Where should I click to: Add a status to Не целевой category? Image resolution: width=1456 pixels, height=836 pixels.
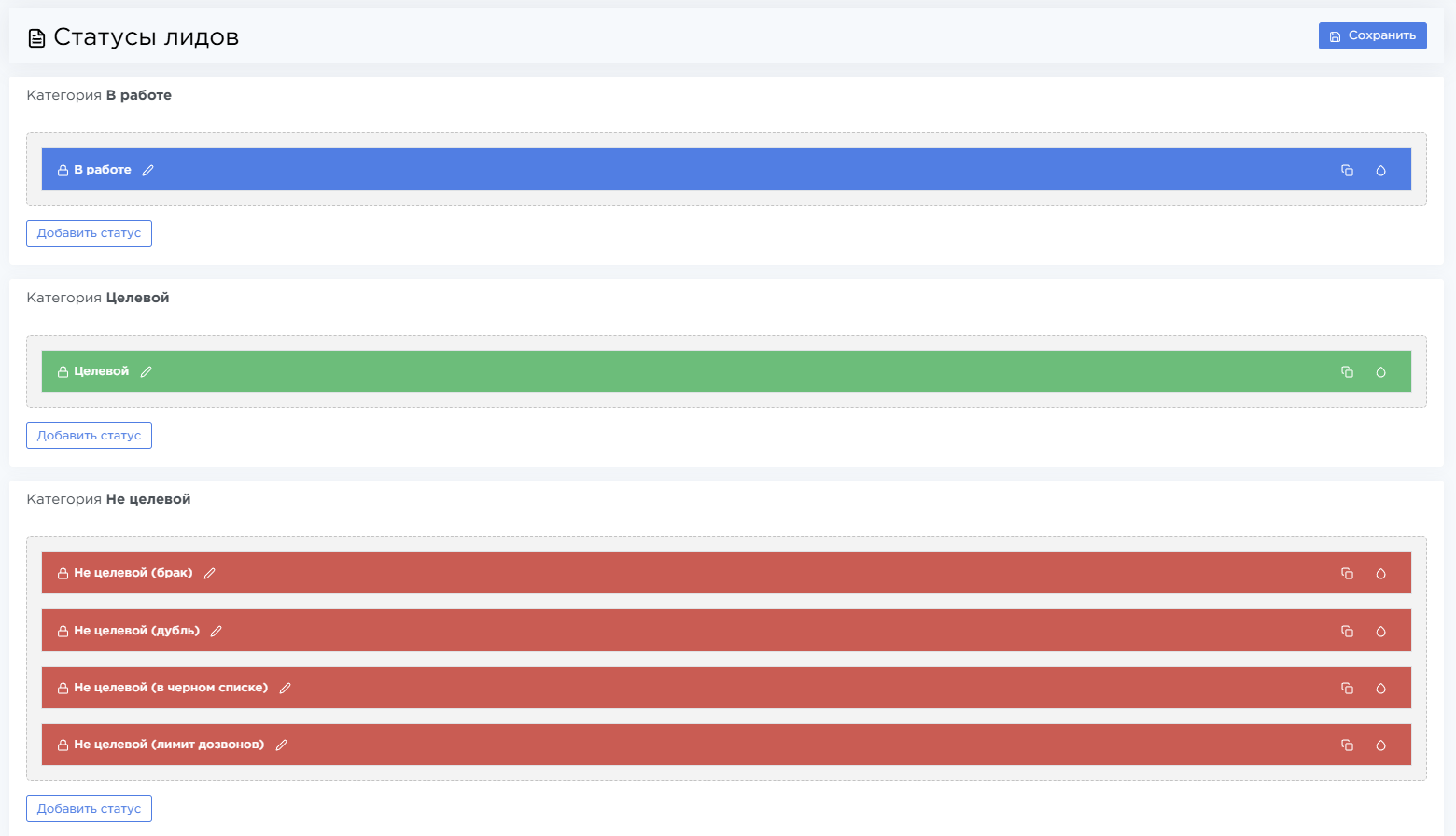[x=89, y=808]
